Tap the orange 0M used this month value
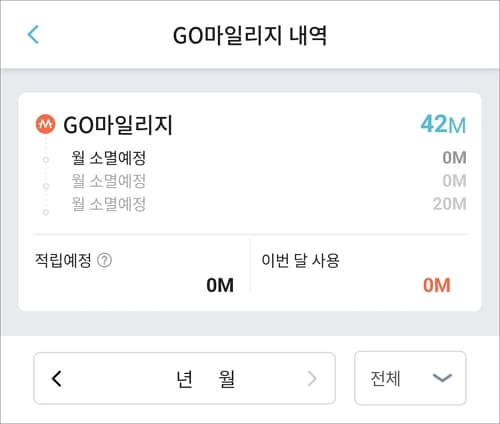The height and width of the screenshot is (424, 500). point(437,285)
